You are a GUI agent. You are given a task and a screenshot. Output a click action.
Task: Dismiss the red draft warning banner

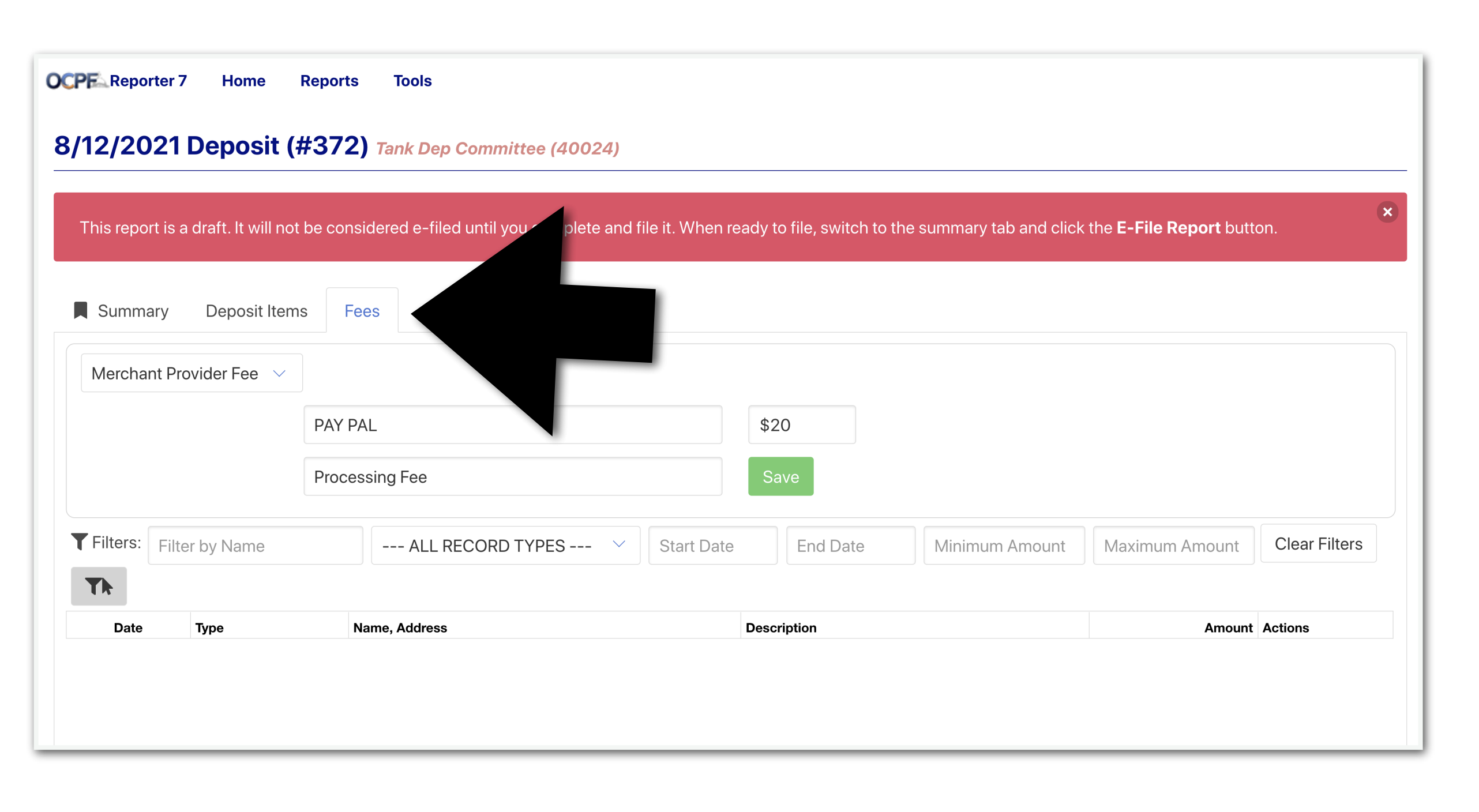[x=1387, y=212]
